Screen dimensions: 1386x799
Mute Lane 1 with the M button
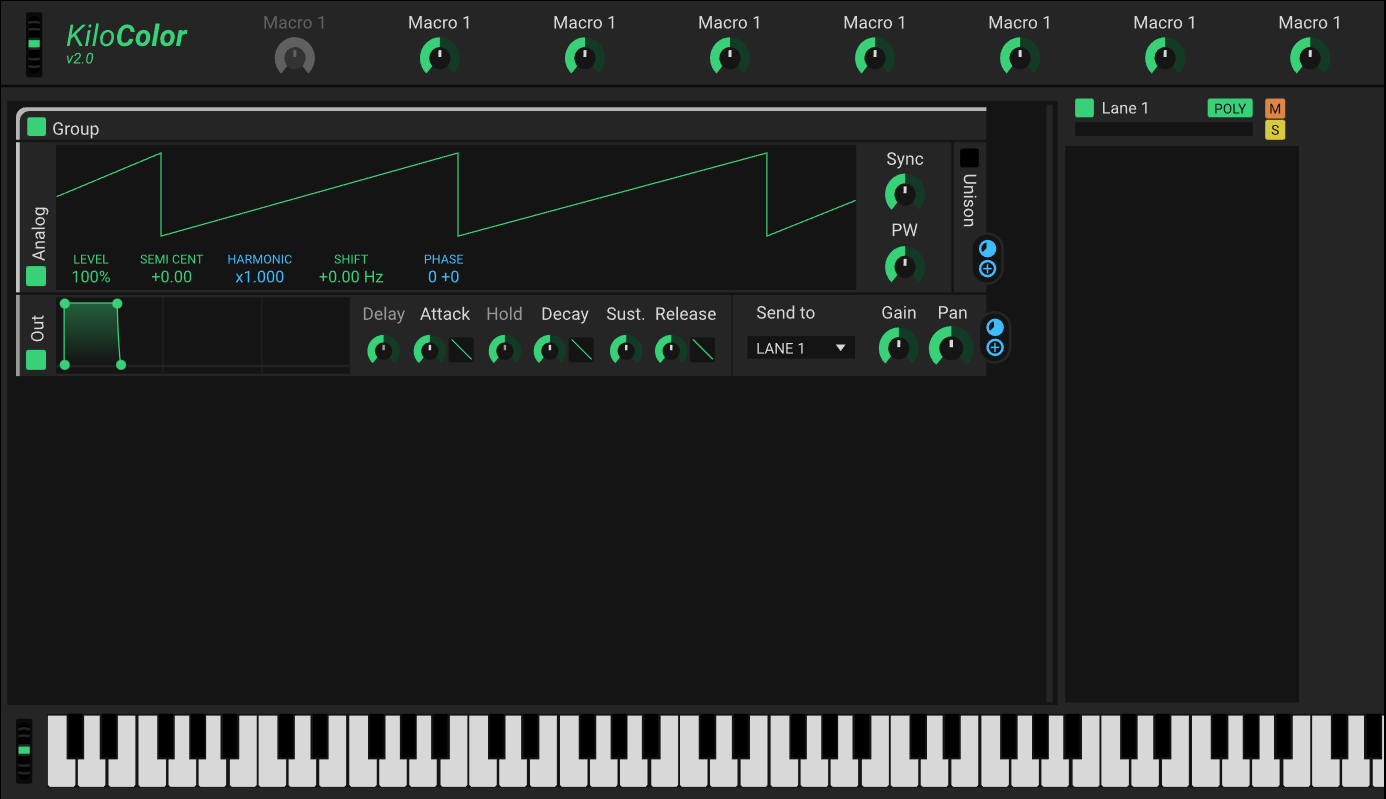click(x=1275, y=107)
